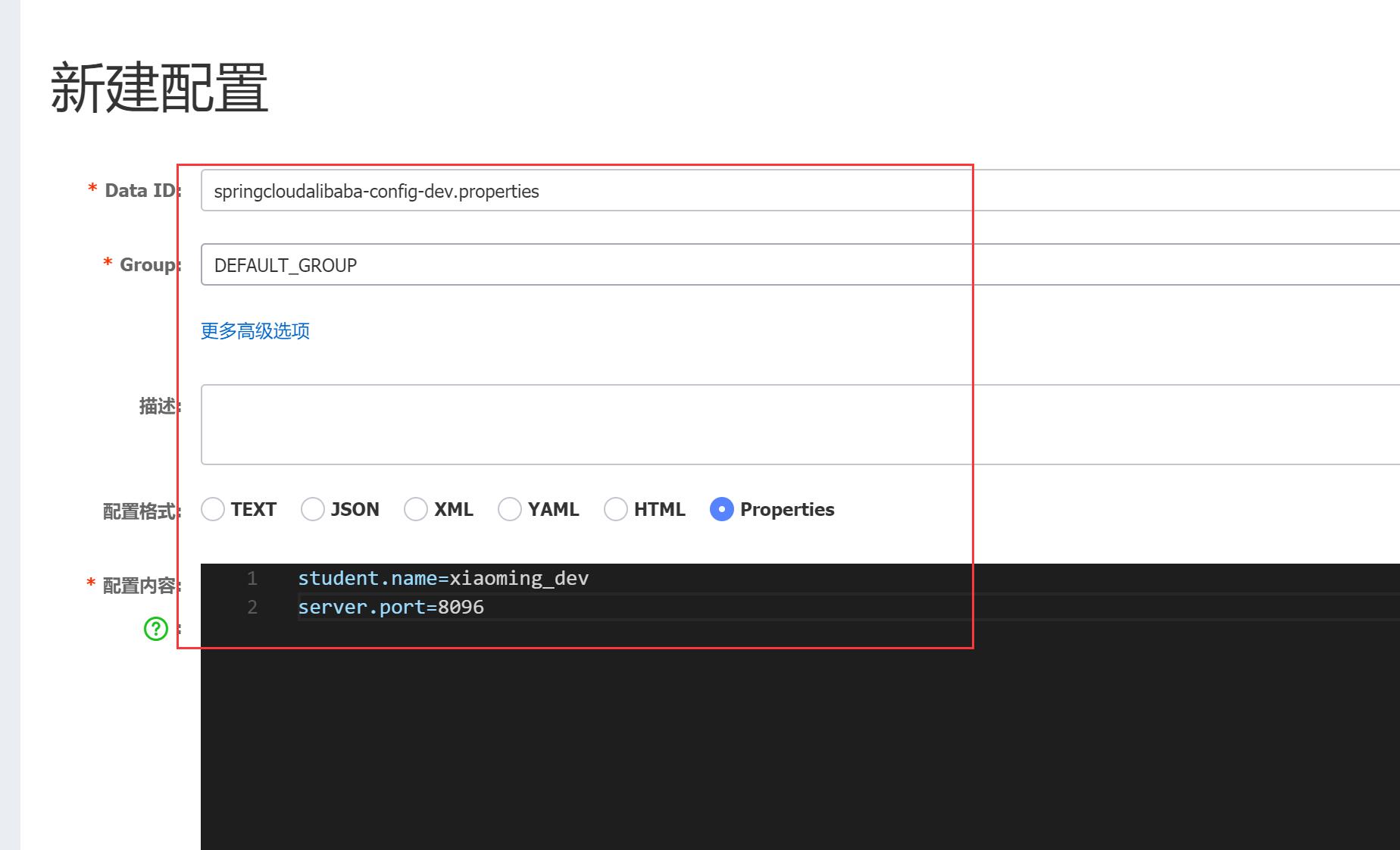1400x850 pixels.
Task: Select the JSON format radio button
Action: 313,510
